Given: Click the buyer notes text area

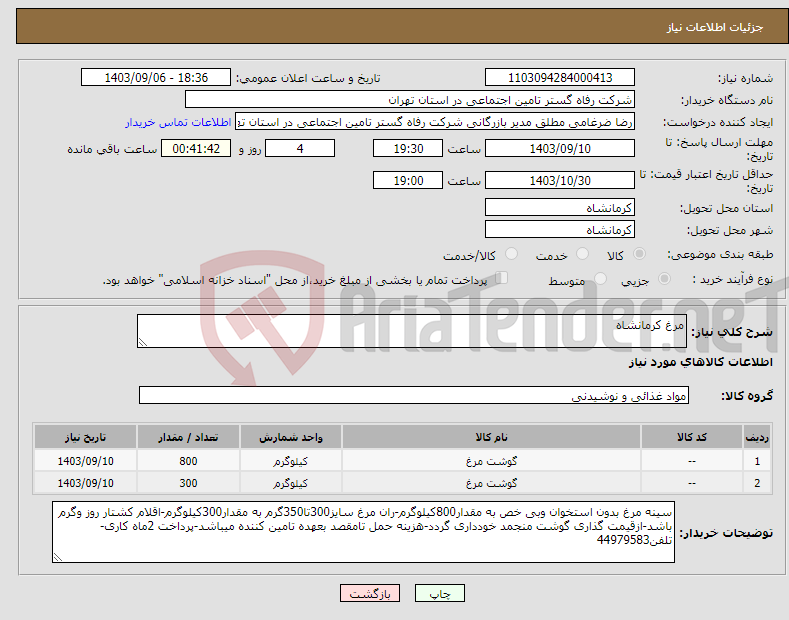Looking at the screenshot, I should (363, 532).
